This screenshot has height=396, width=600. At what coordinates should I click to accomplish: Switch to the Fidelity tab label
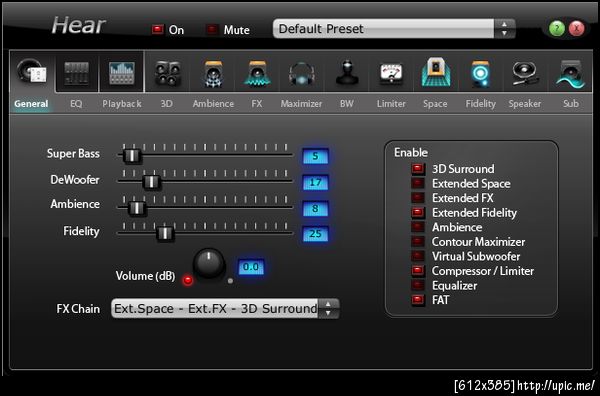click(x=481, y=104)
